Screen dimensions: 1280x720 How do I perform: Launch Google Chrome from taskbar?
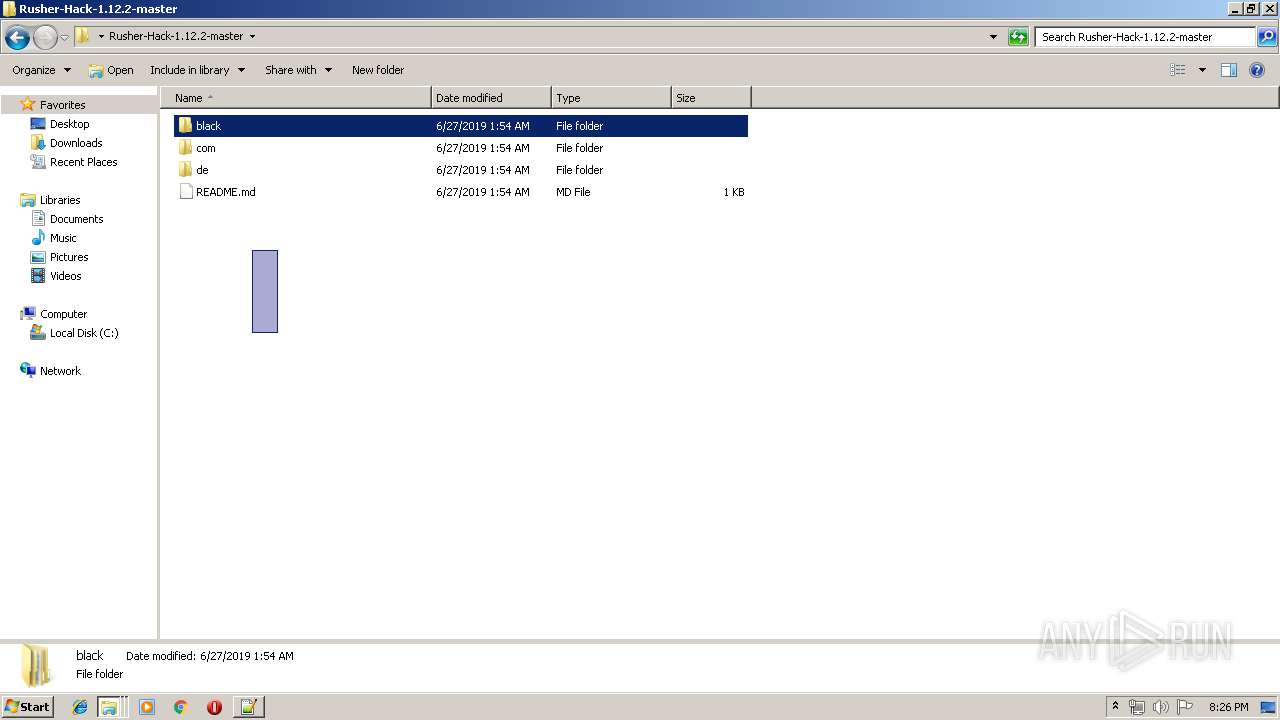(181, 707)
